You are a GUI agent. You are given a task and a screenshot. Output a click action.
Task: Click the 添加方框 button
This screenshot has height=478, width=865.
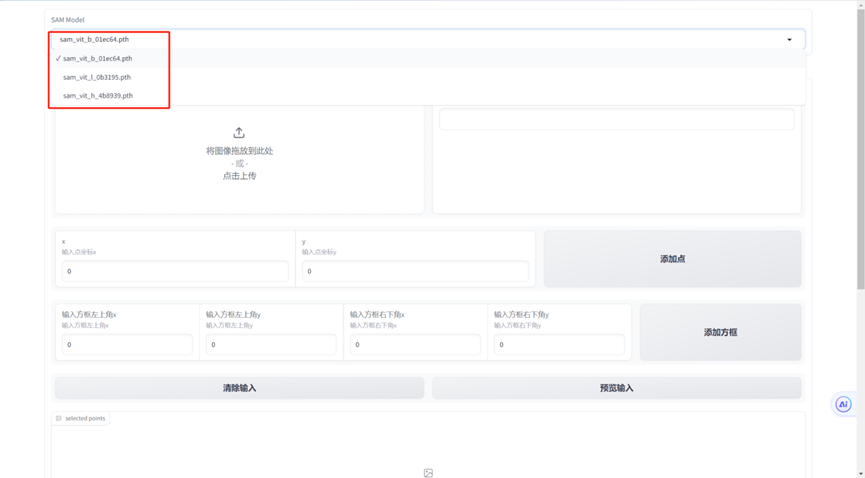pyautogui.click(x=720, y=332)
